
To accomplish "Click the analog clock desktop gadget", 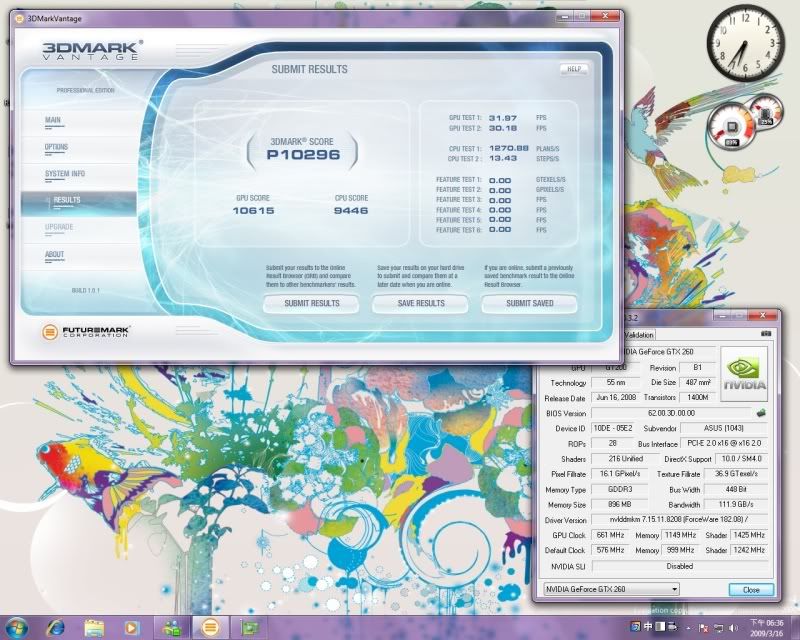I will click(x=745, y=43).
